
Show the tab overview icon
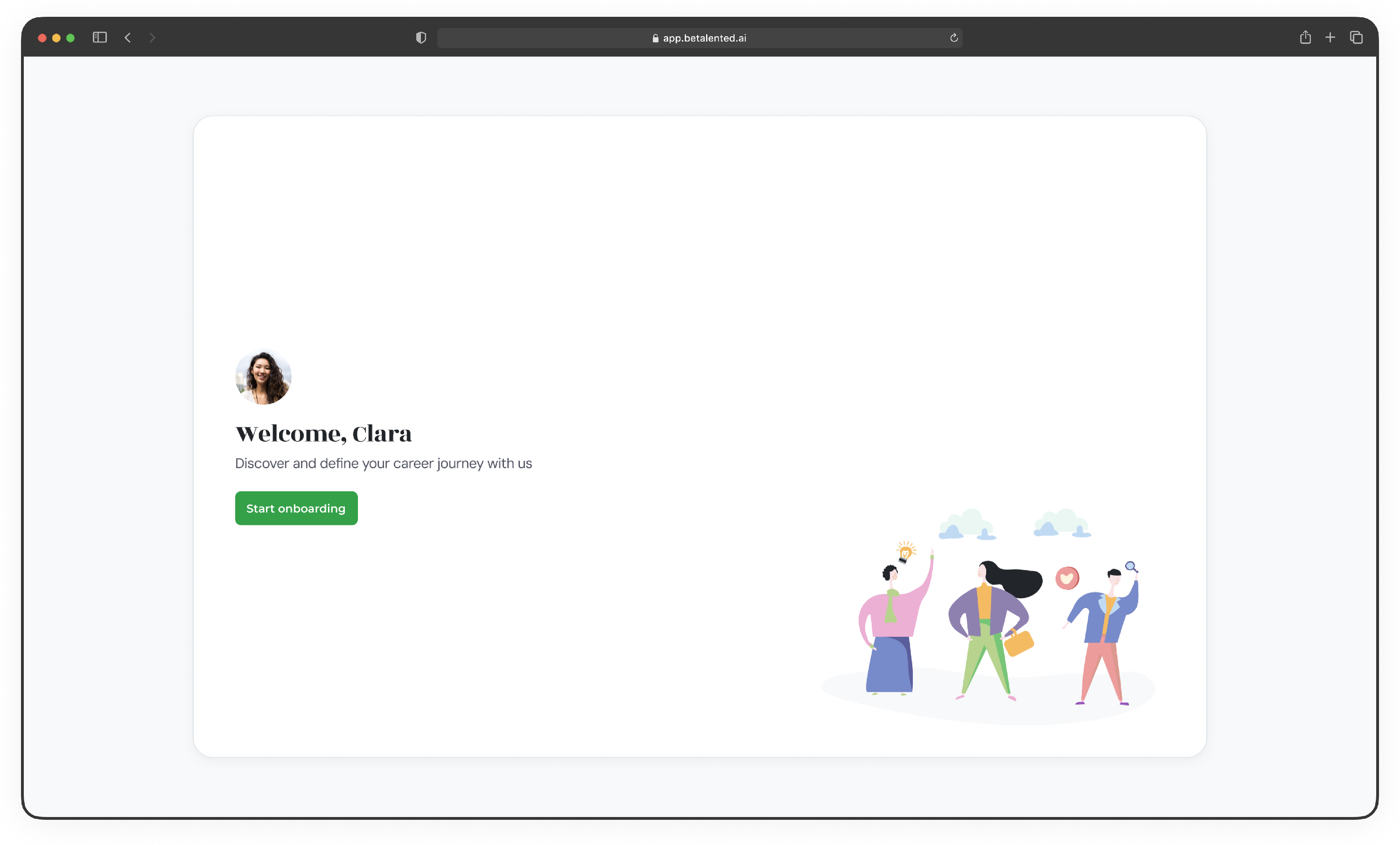(1356, 37)
